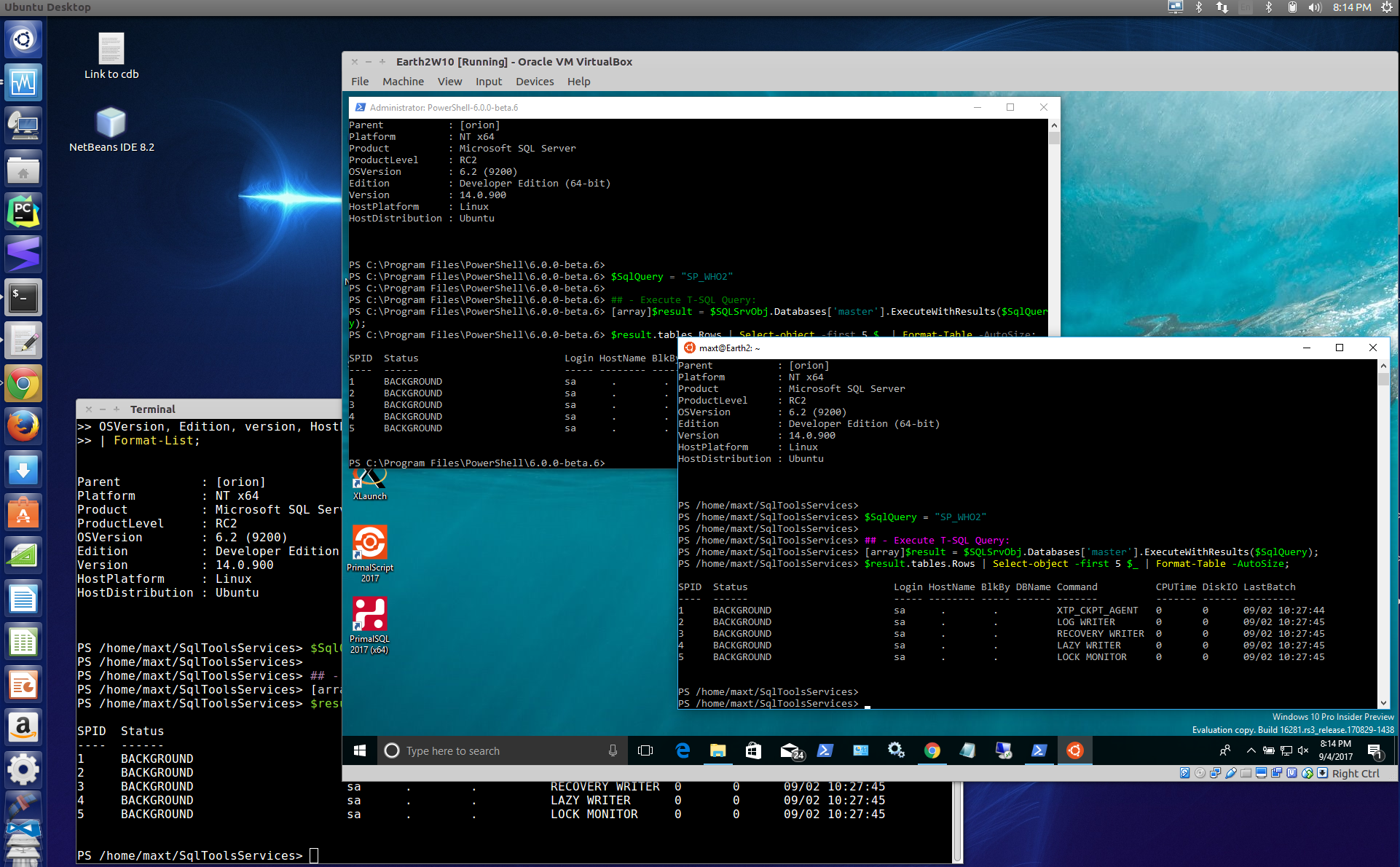Viewport: 1400px width, 867px height.
Task: Open the Files home folder launcher icon
Action: tap(23, 169)
